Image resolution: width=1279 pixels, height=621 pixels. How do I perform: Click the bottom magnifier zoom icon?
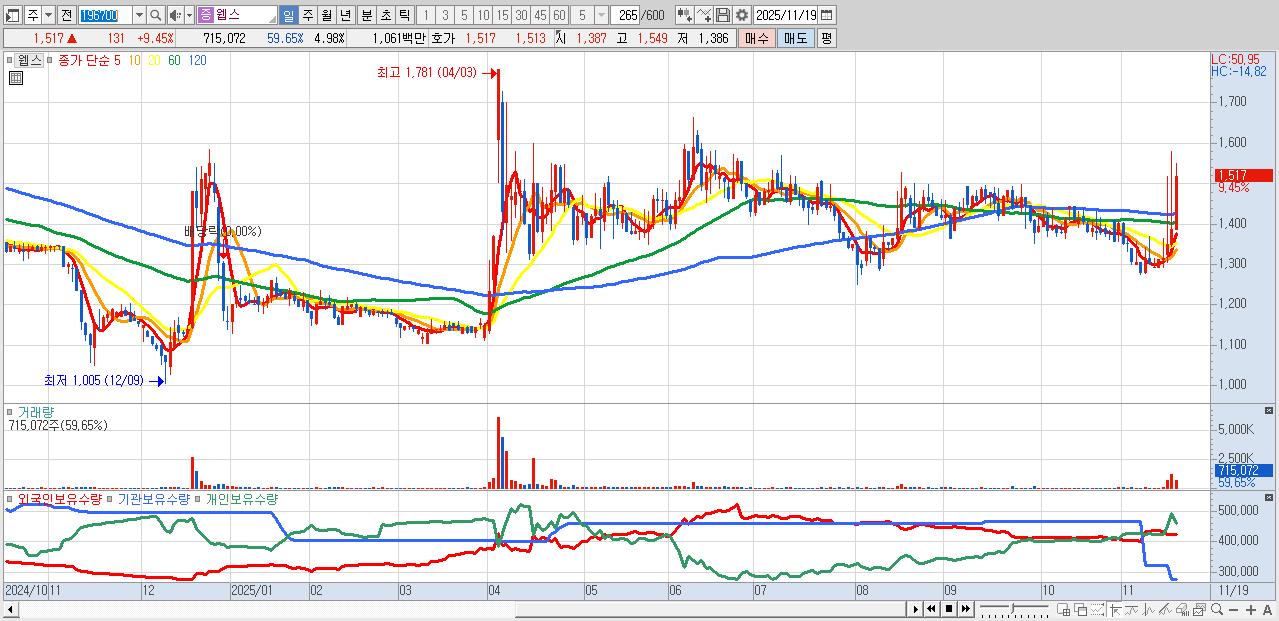coord(1216,609)
